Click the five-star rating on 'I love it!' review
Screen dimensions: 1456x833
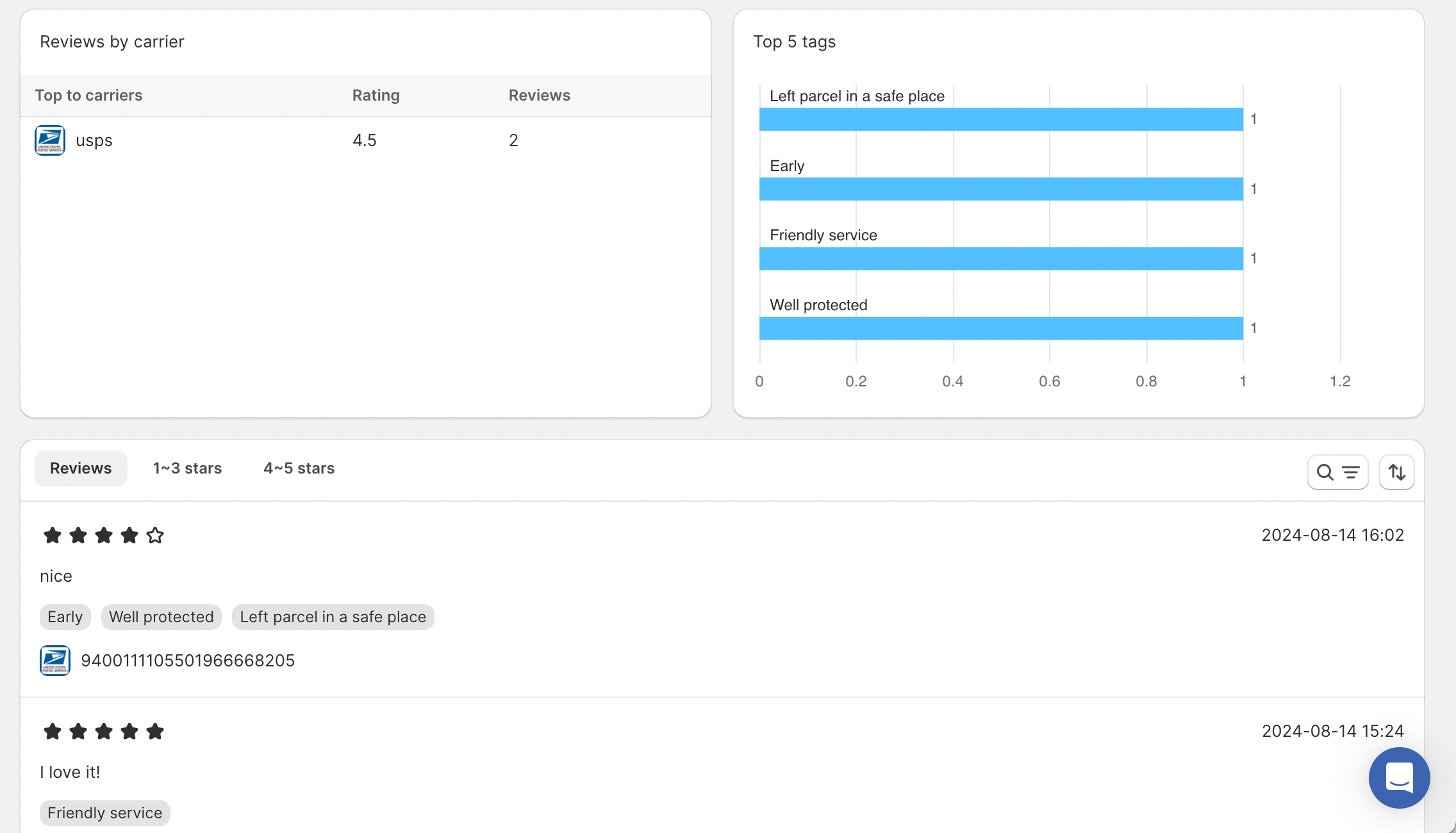point(104,731)
